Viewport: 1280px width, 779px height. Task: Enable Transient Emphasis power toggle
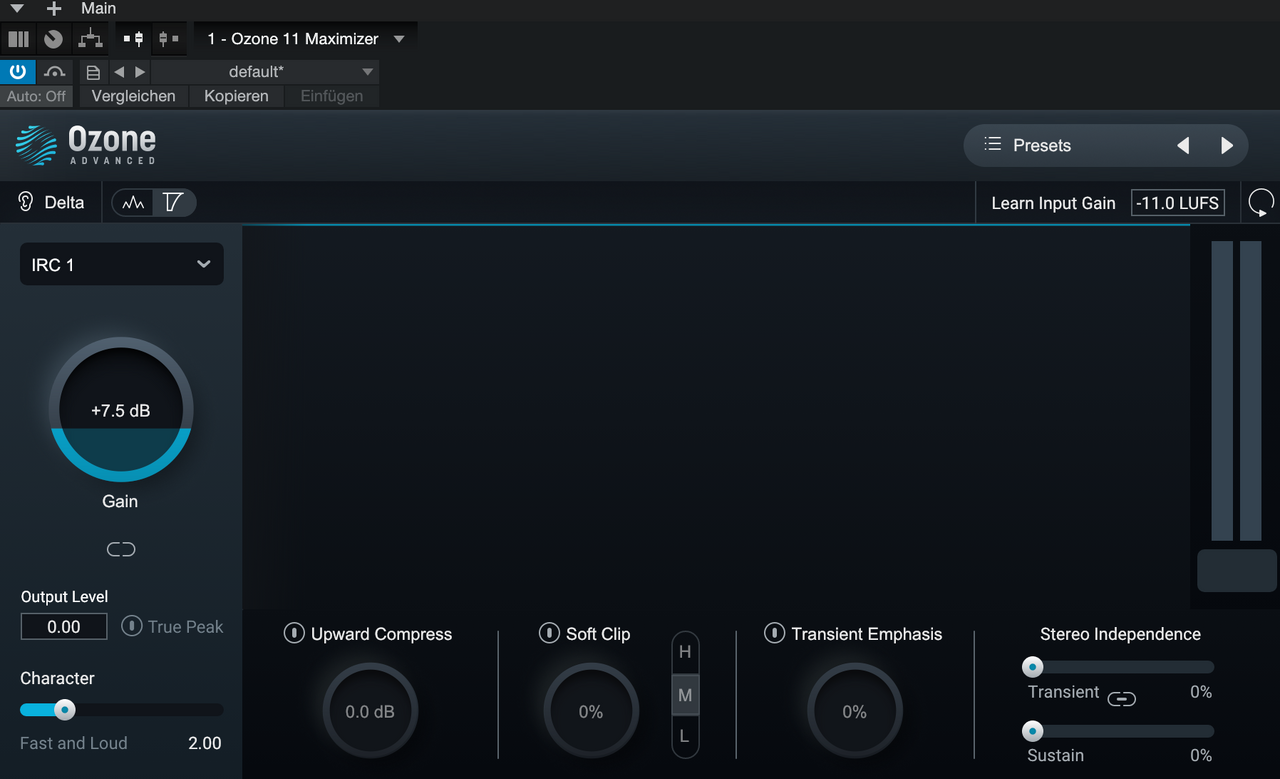[774, 633]
